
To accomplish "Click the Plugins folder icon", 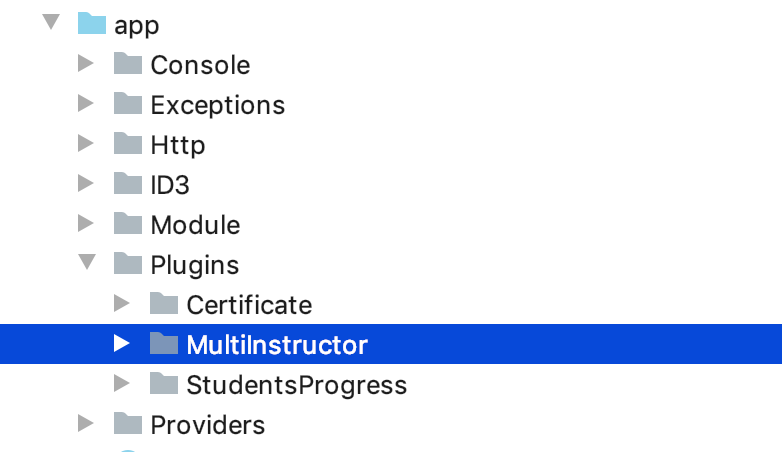I will [128, 263].
